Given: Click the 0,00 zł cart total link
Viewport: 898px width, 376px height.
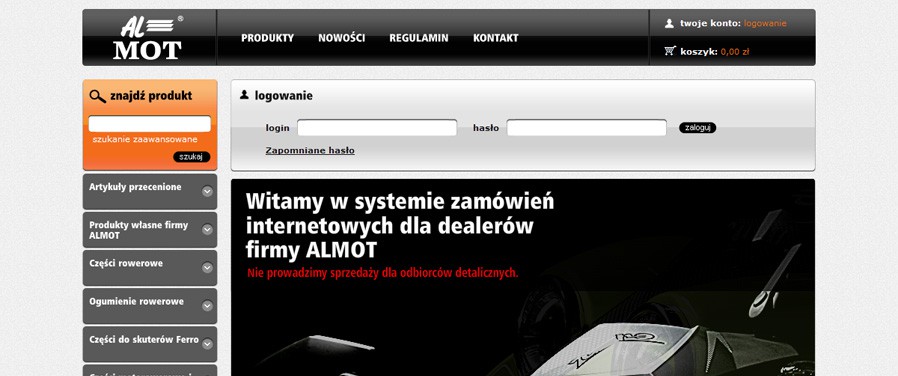Looking at the screenshot, I should [x=735, y=52].
